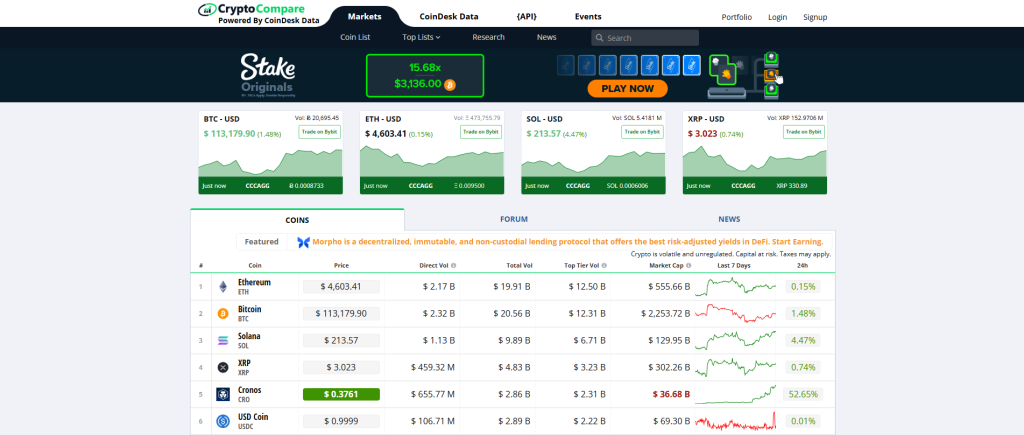The image size is (1024, 435).
Task: Click Bitcoin 7-day sparkline chart
Action: 735,314
